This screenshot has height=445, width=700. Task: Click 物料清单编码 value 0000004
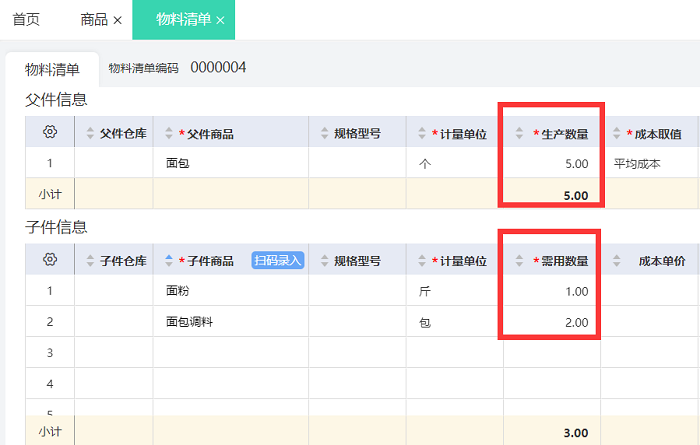click(x=218, y=67)
